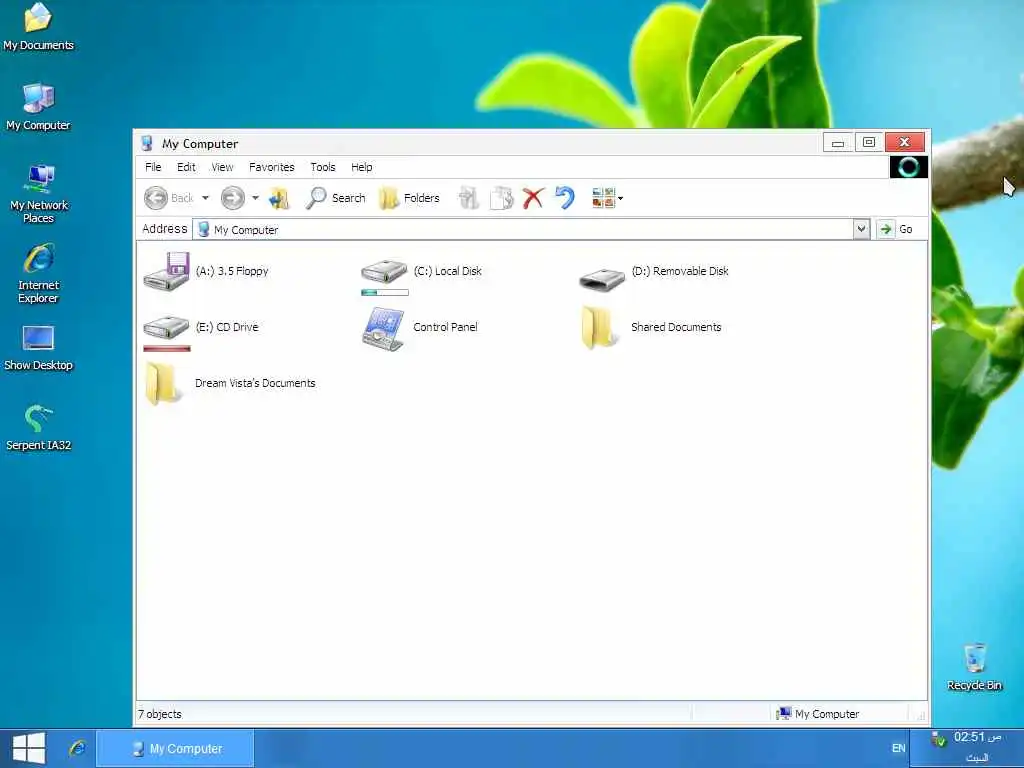The height and width of the screenshot is (768, 1024).
Task: Toggle the Folders pane button
Action: [x=409, y=198]
